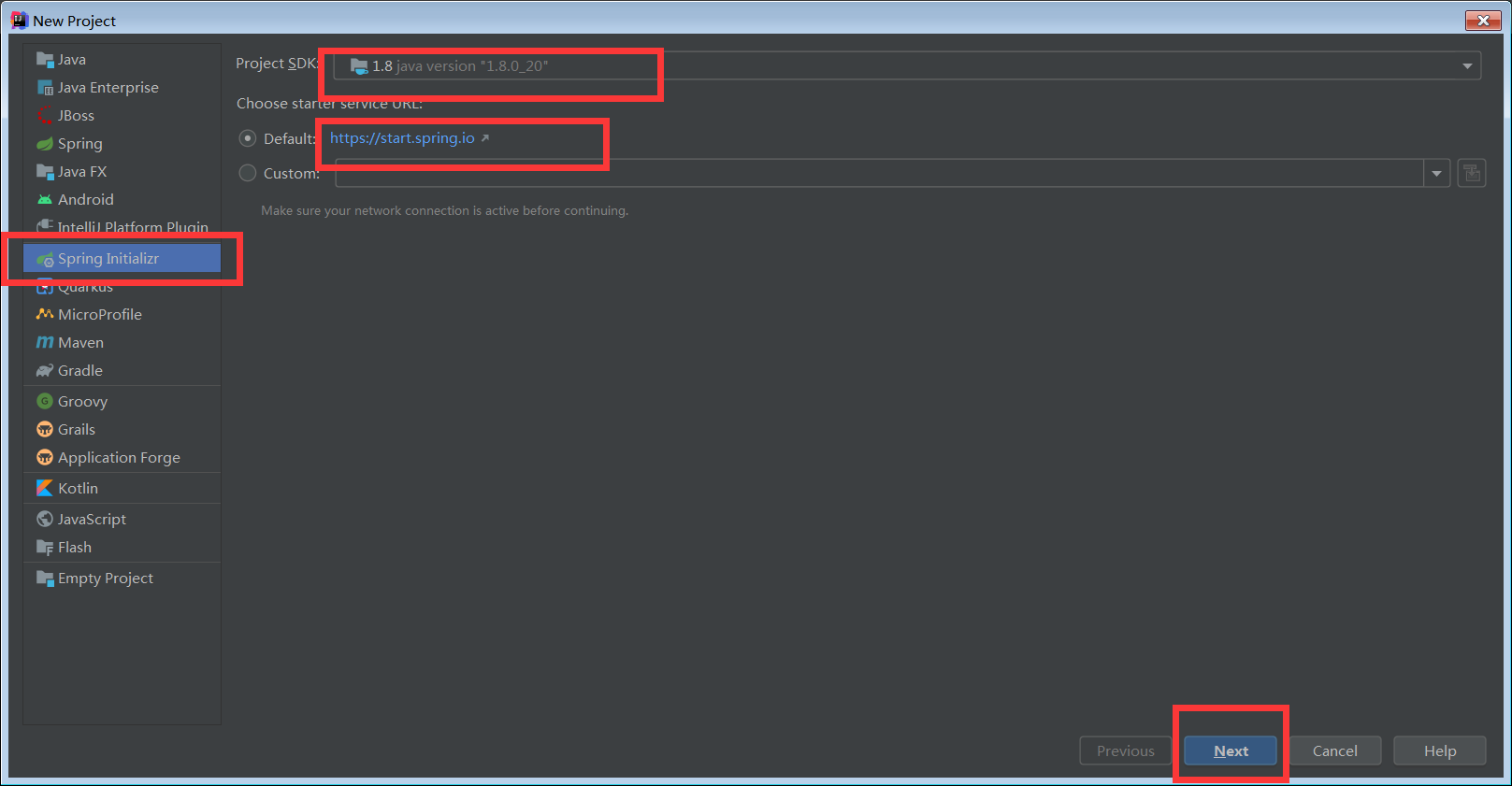Choose Maven in project type list
Image resolution: width=1512 pixels, height=786 pixels.
[x=122, y=343]
